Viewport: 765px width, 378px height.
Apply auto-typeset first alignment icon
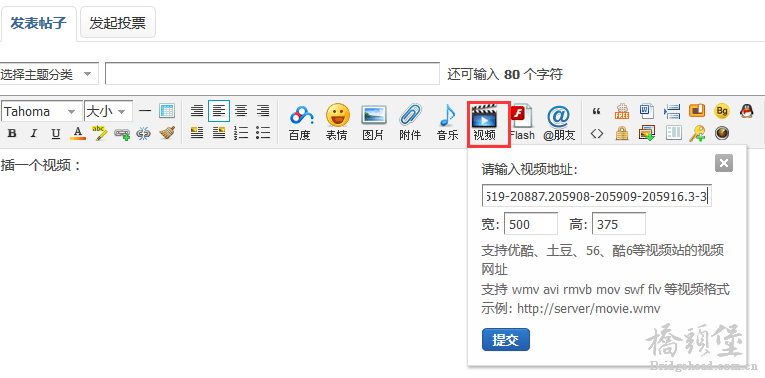pos(197,111)
